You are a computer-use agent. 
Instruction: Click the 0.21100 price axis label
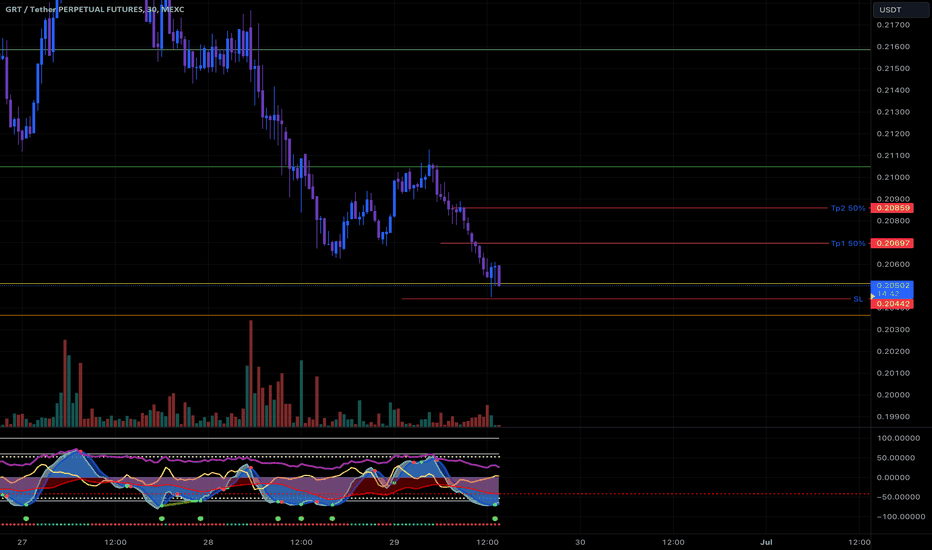point(893,156)
